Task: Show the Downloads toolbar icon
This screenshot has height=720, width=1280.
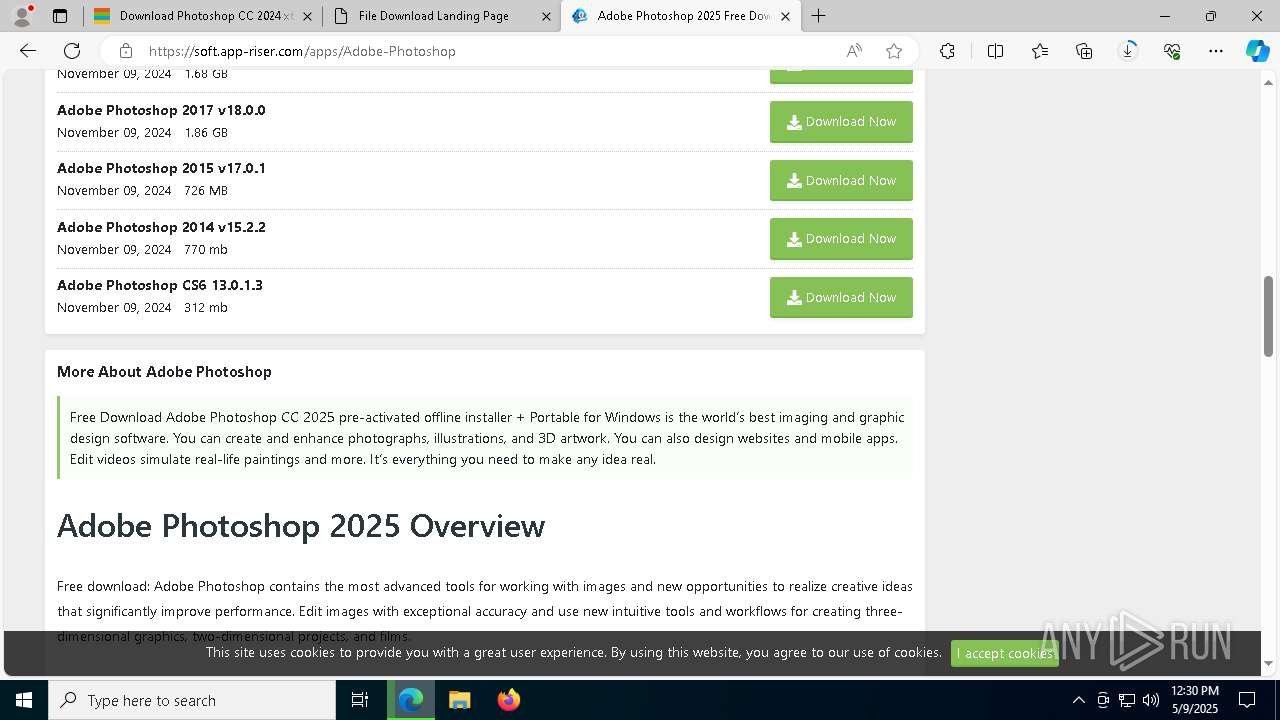Action: click(1128, 51)
